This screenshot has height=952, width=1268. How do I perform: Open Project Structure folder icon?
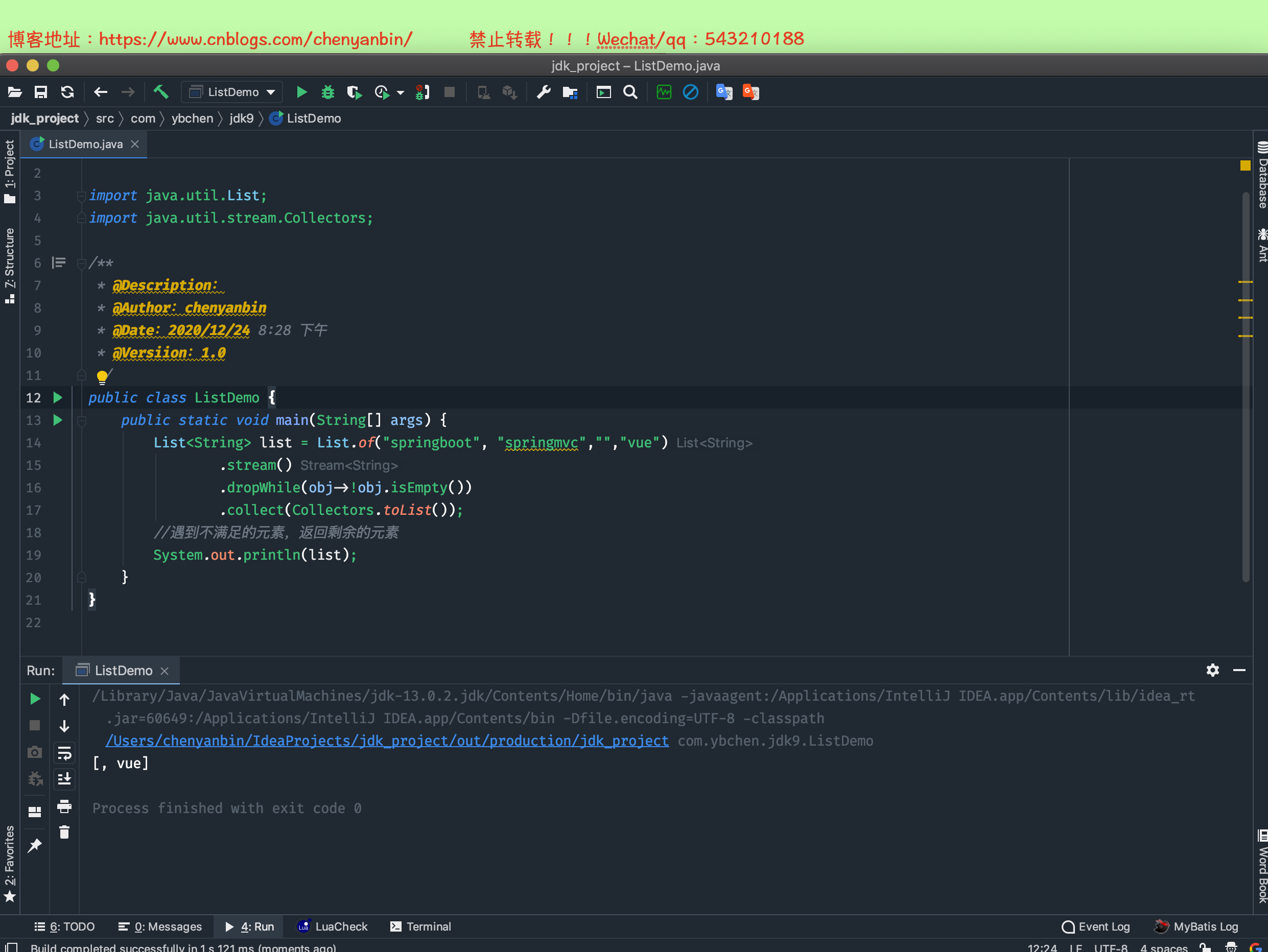[570, 92]
